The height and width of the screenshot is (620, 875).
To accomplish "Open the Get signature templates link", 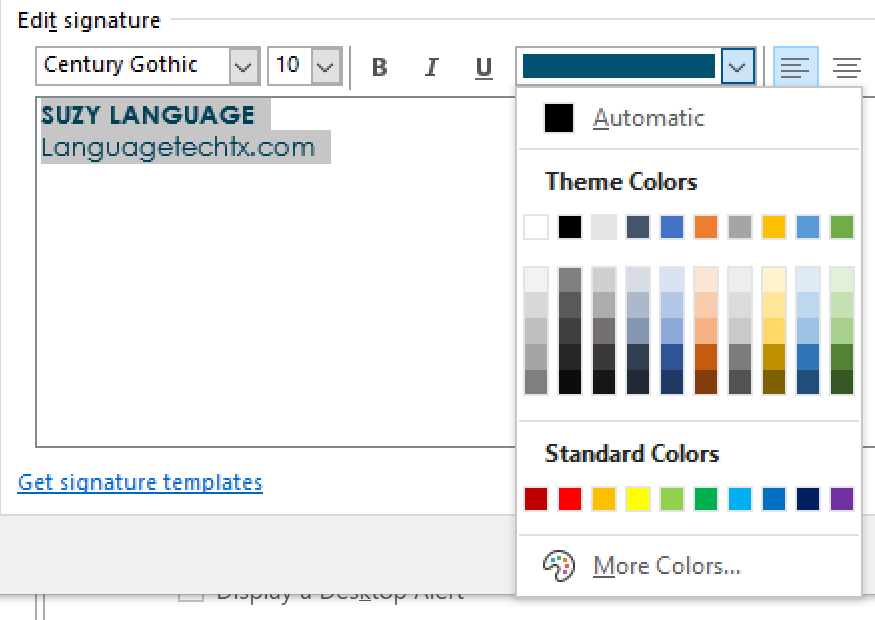I will [140, 483].
